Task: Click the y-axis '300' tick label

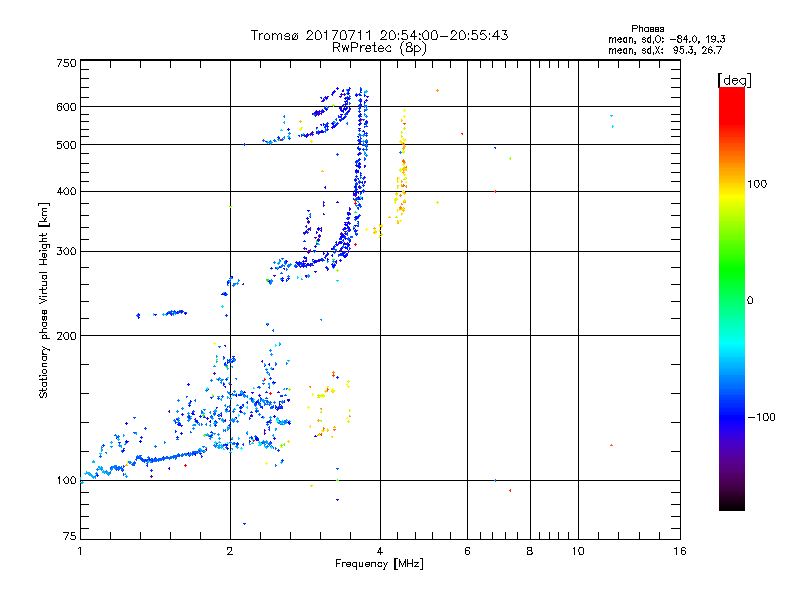Action: 66,251
